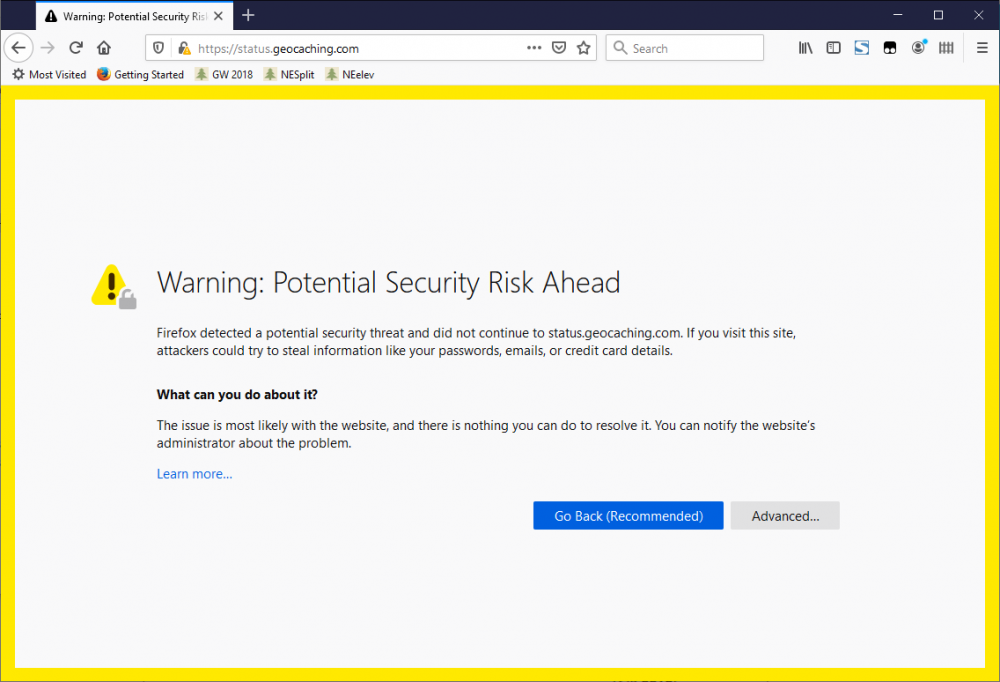Select the Warning: Potential Security Risk tab

[x=135, y=16]
